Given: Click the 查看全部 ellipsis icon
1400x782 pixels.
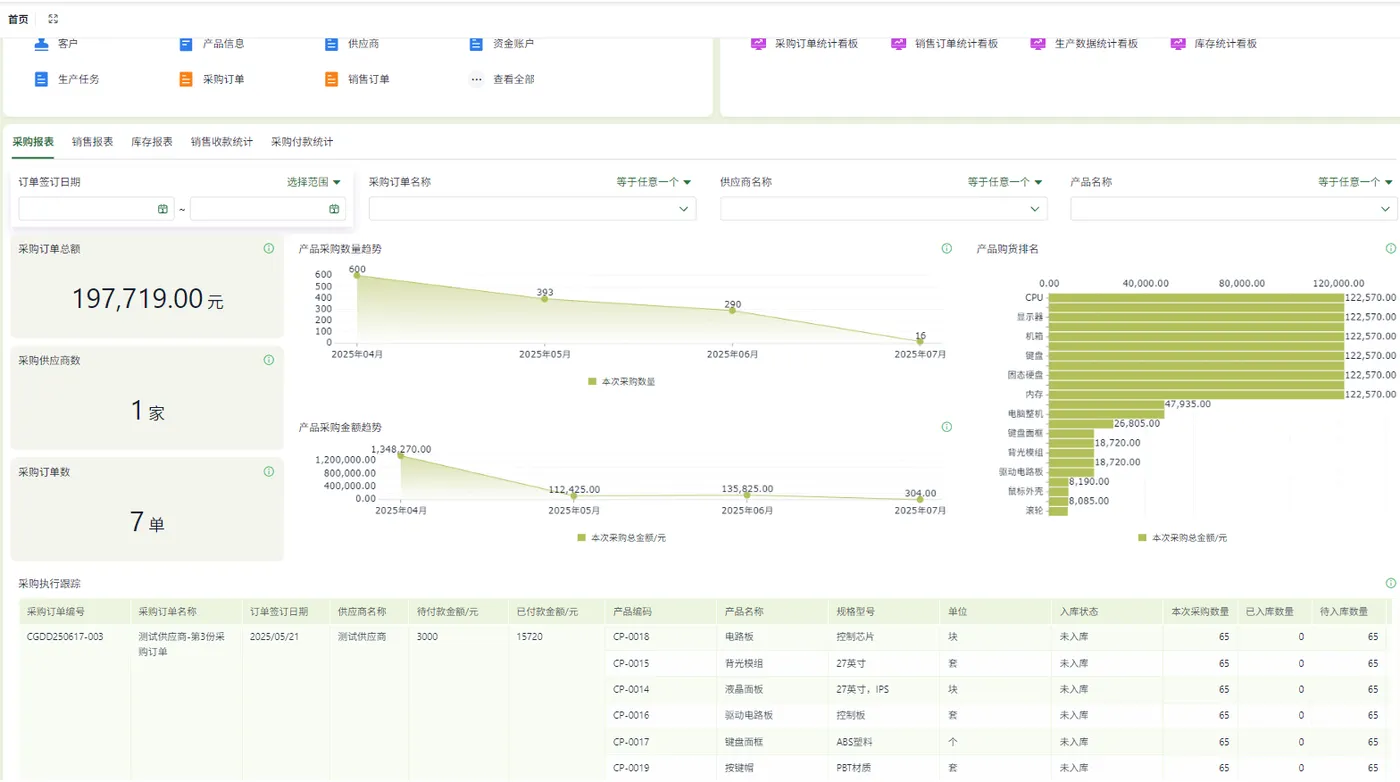Looking at the screenshot, I should coord(476,79).
